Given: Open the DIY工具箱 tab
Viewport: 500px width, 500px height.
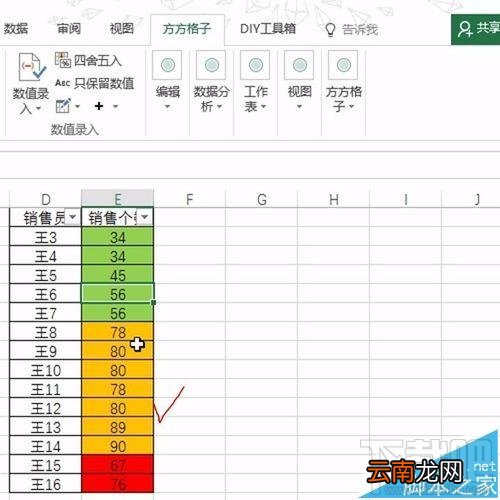Looking at the screenshot, I should point(268,29).
